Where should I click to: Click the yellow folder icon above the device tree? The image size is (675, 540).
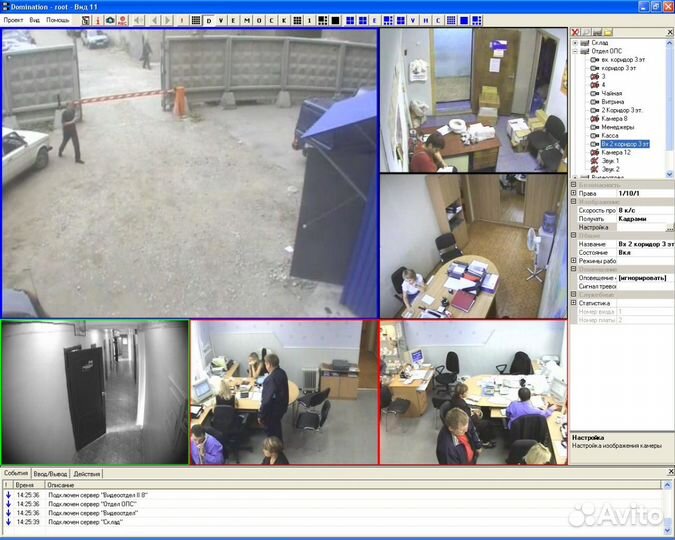point(608,33)
